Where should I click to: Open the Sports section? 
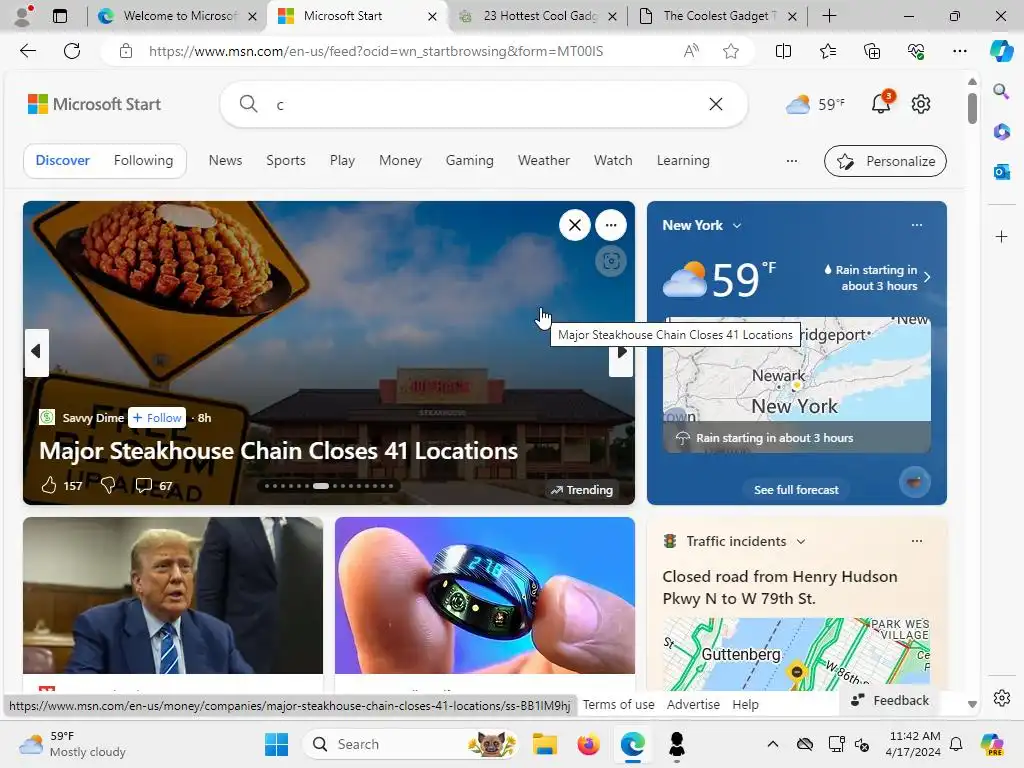coord(286,161)
